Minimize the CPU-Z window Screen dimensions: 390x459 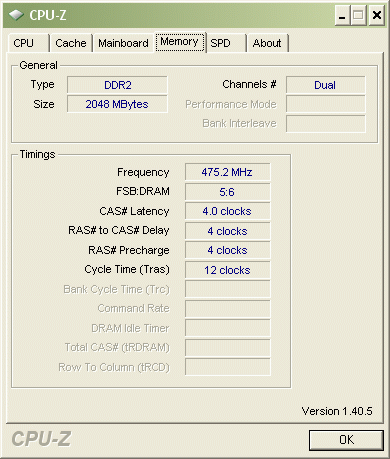[x=342, y=15]
